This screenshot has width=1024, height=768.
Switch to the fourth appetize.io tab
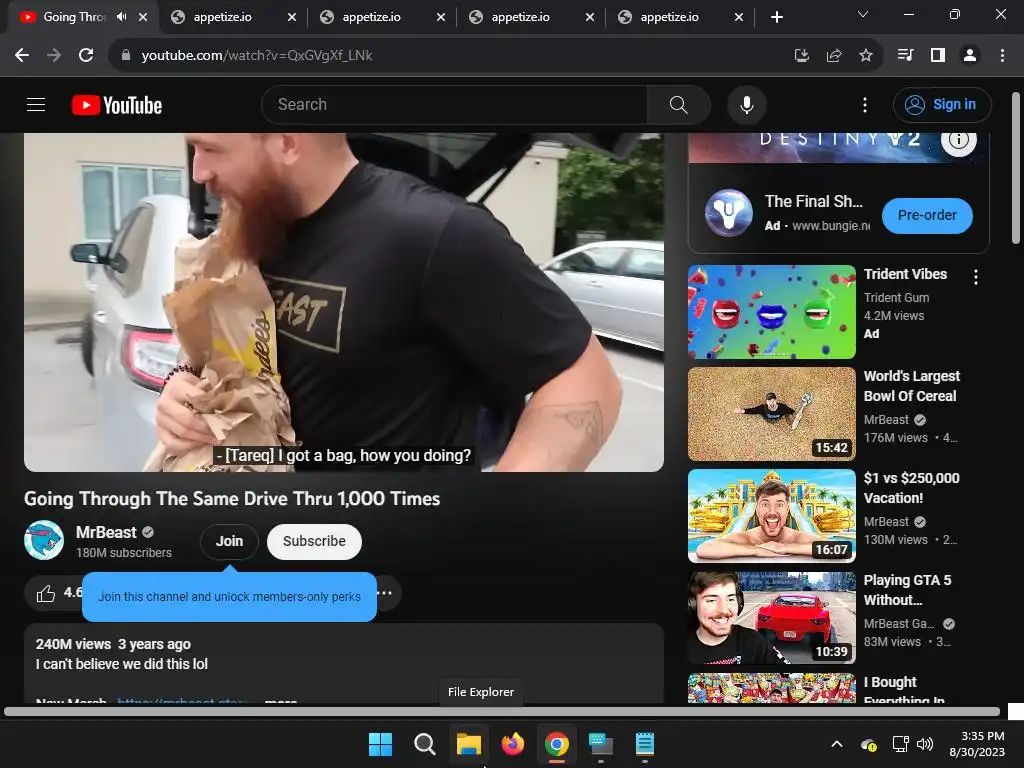click(669, 17)
